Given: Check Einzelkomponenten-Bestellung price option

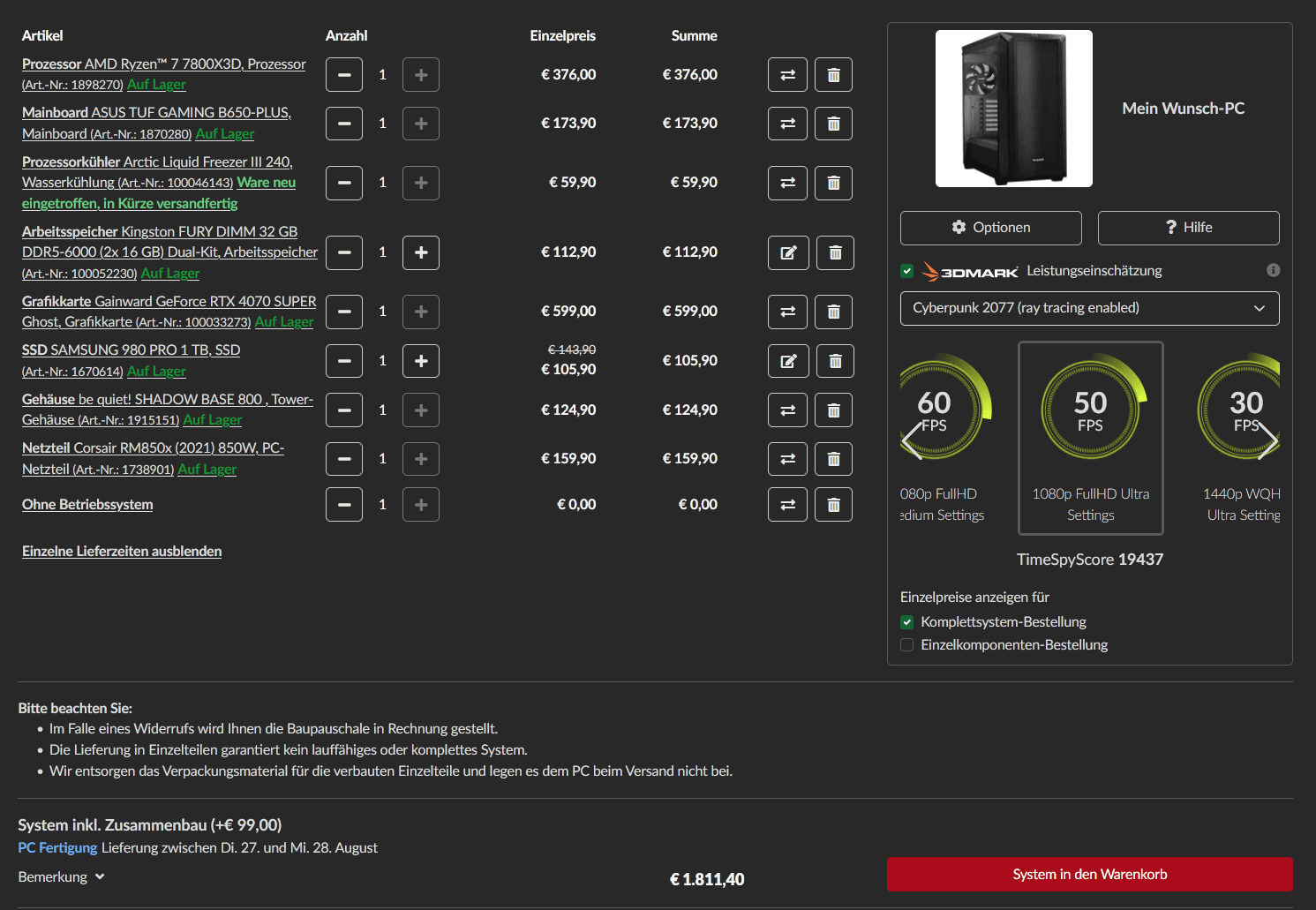Looking at the screenshot, I should pos(906,645).
